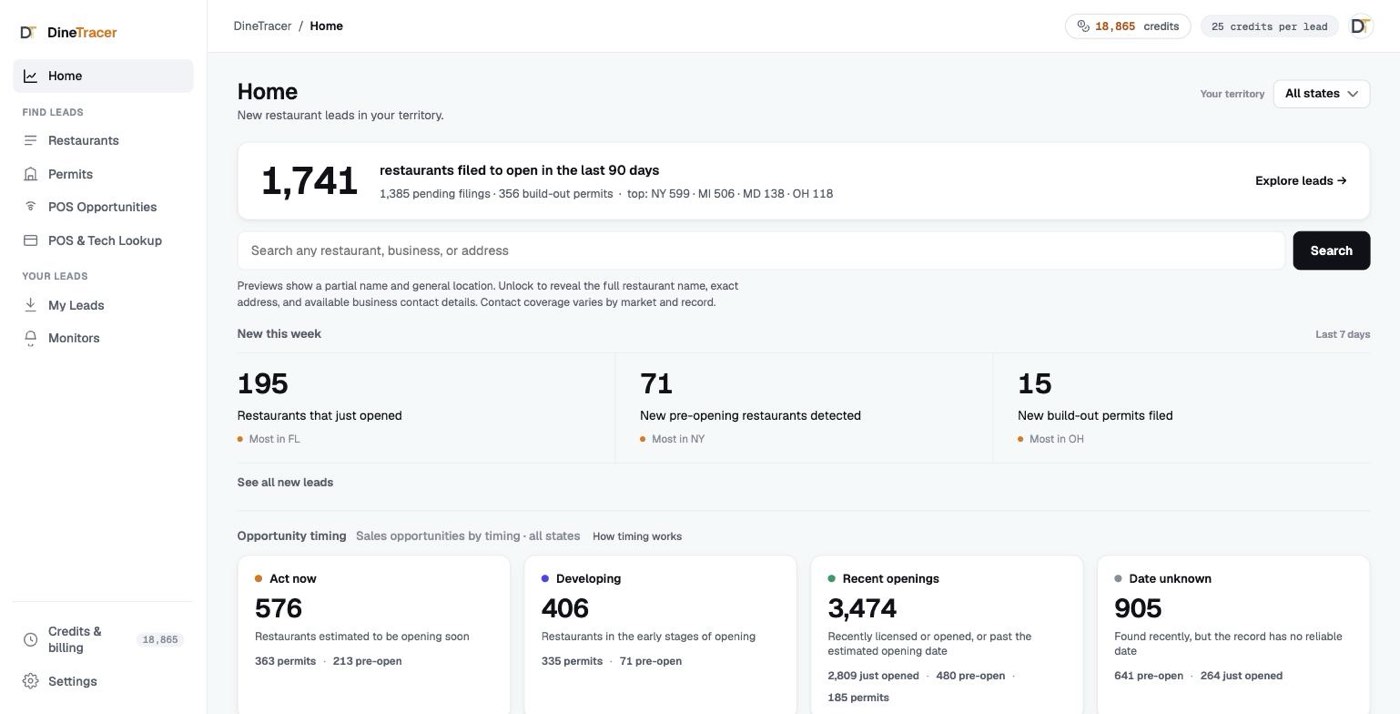Click the Restaurants list icon
The image size is (1400, 714).
tap(30, 141)
